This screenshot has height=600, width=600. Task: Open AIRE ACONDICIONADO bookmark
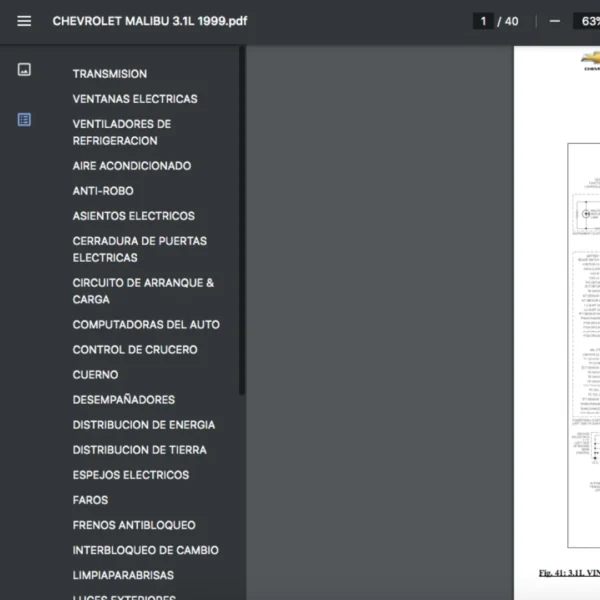pos(132,166)
